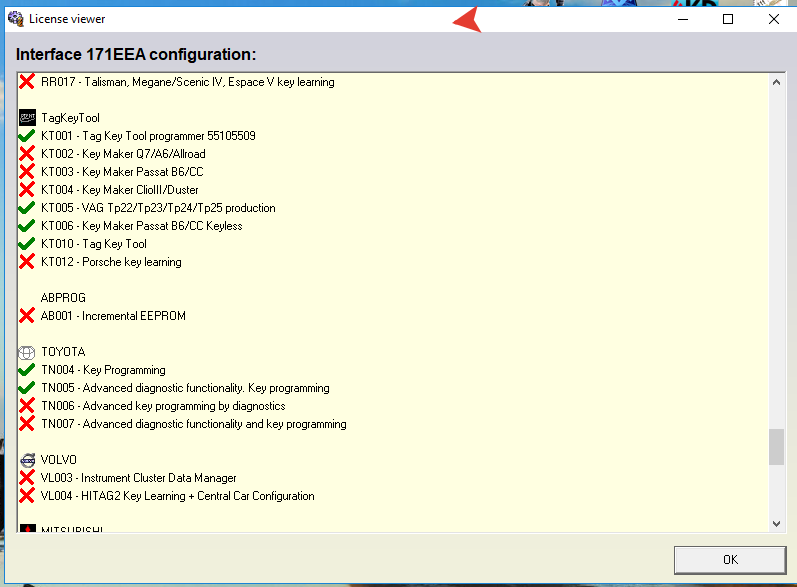Image resolution: width=797 pixels, height=587 pixels.
Task: Click red cross beside VL003 Instrument Cluster
Action: 27,478
